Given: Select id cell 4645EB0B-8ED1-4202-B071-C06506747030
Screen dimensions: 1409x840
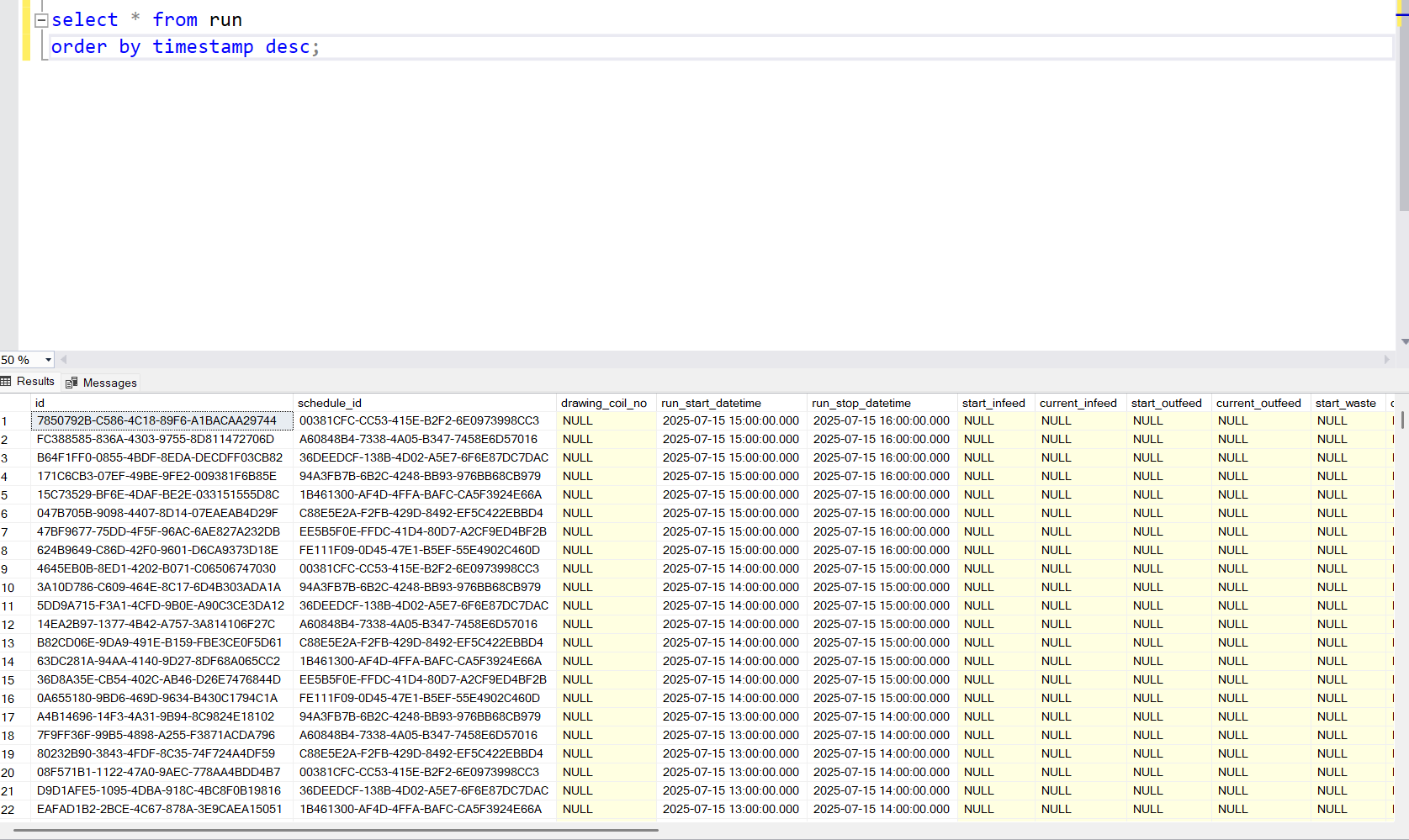Looking at the screenshot, I should point(162,569).
